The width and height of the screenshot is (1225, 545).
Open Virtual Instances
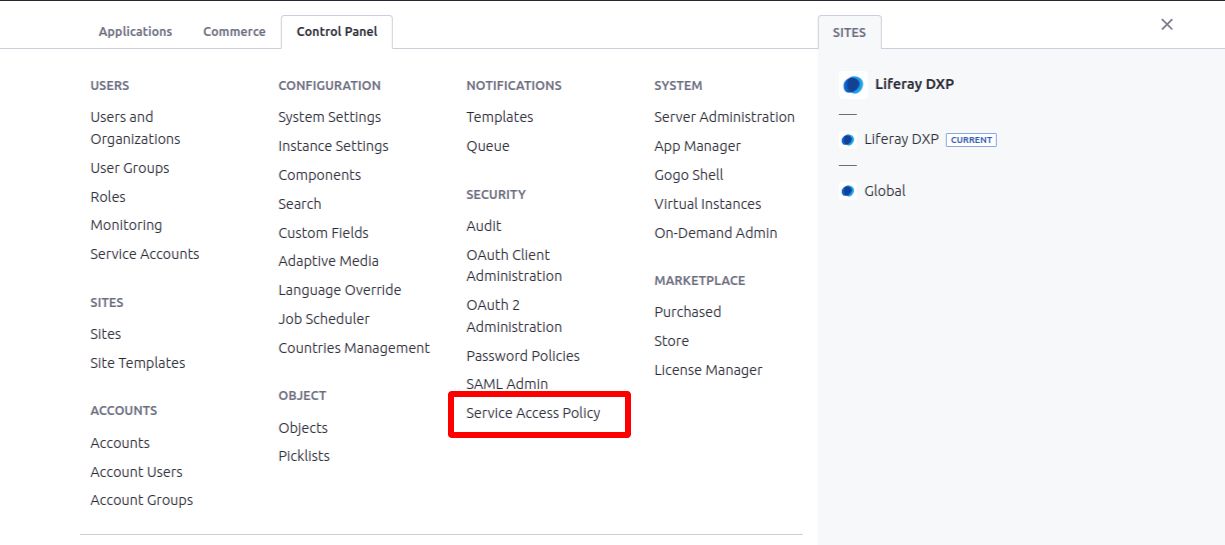[708, 204]
